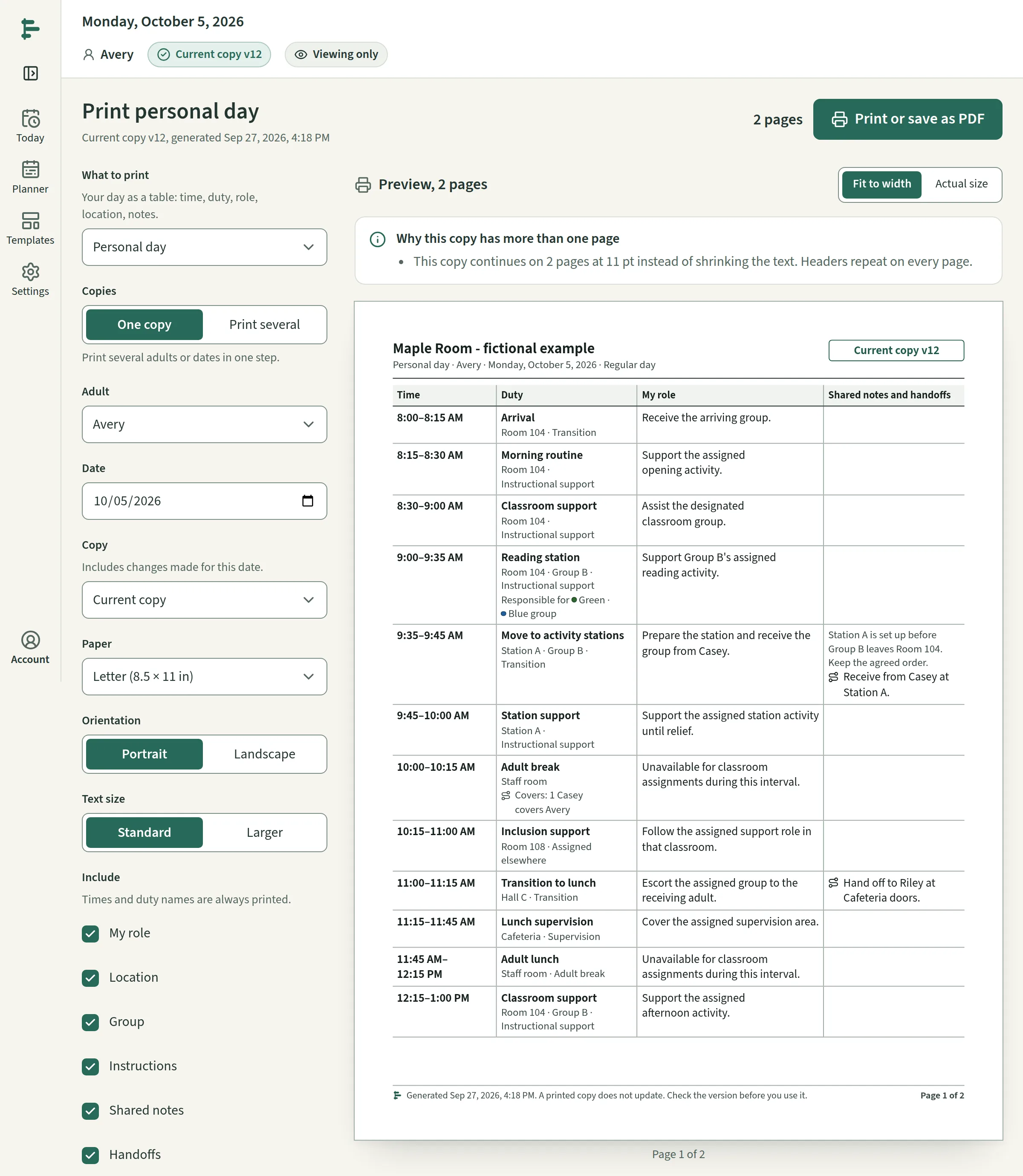This screenshot has width=1023, height=1176.
Task: Switch preview to Actual size
Action: 961,184
